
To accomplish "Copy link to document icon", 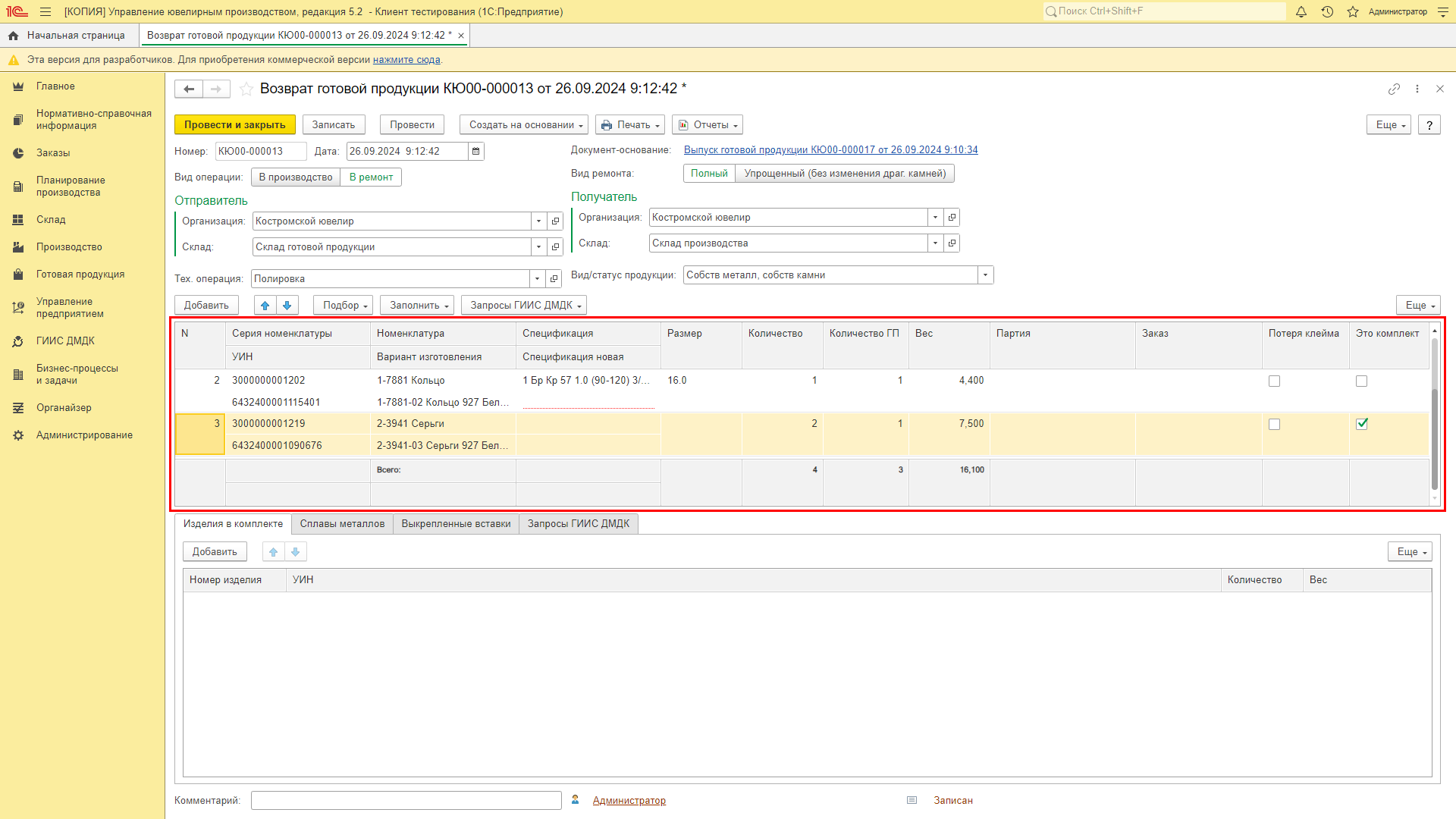I will (1394, 89).
